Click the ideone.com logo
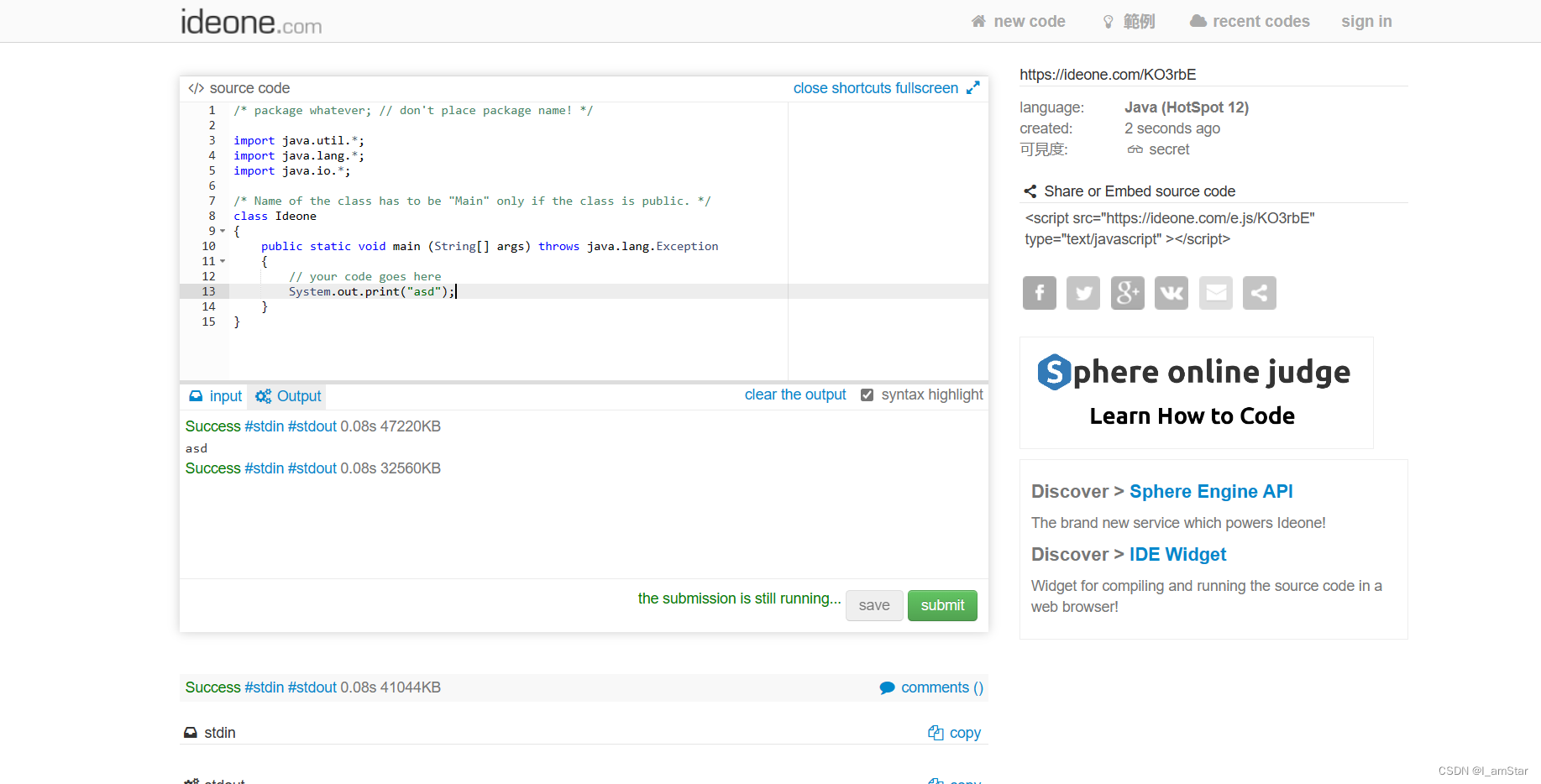The height and width of the screenshot is (784, 1541). tap(251, 22)
